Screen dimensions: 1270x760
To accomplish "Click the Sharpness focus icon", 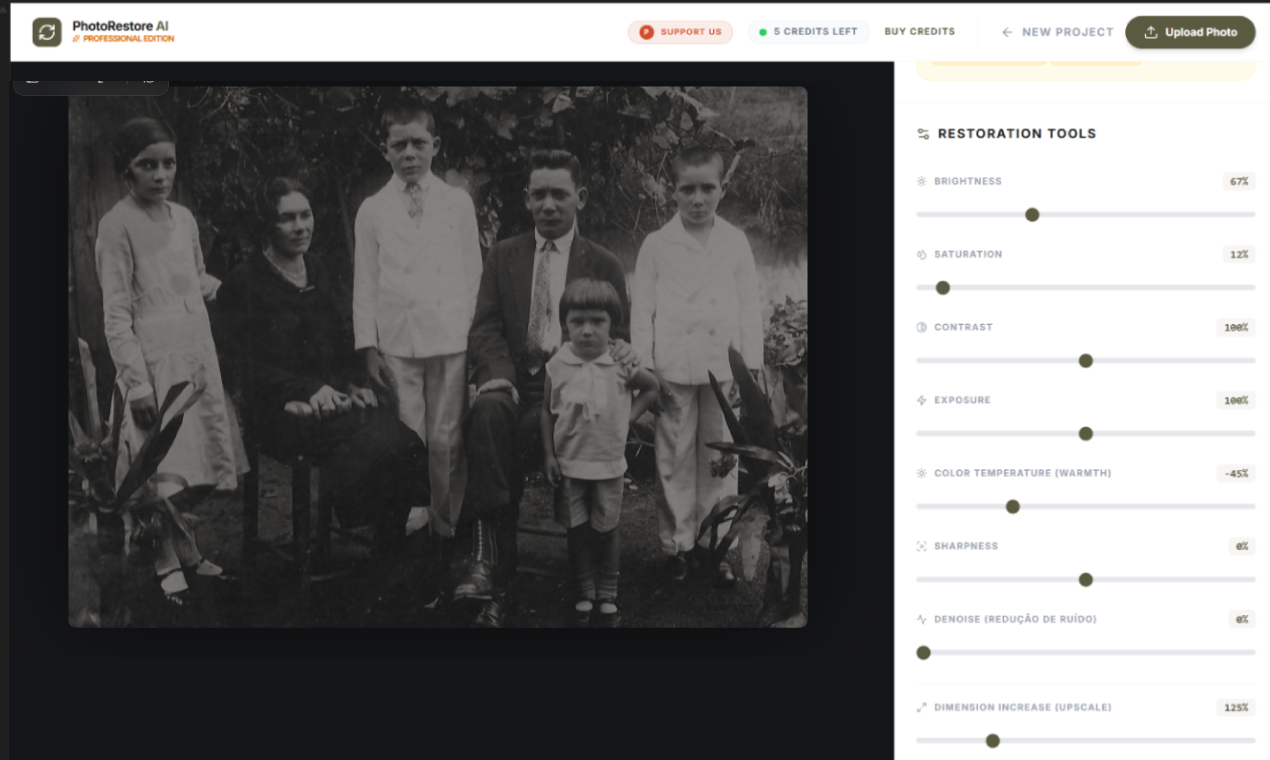I will tap(922, 546).
